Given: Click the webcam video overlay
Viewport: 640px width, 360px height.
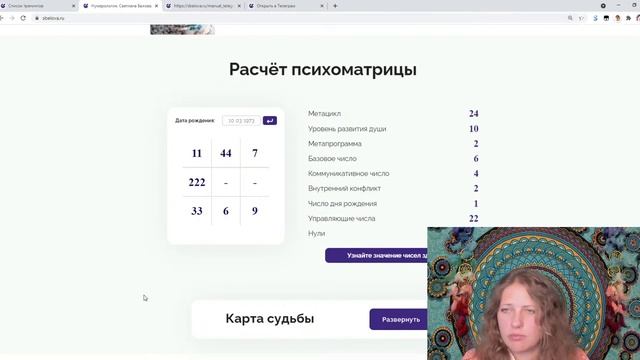Looking at the screenshot, I should point(533,293).
